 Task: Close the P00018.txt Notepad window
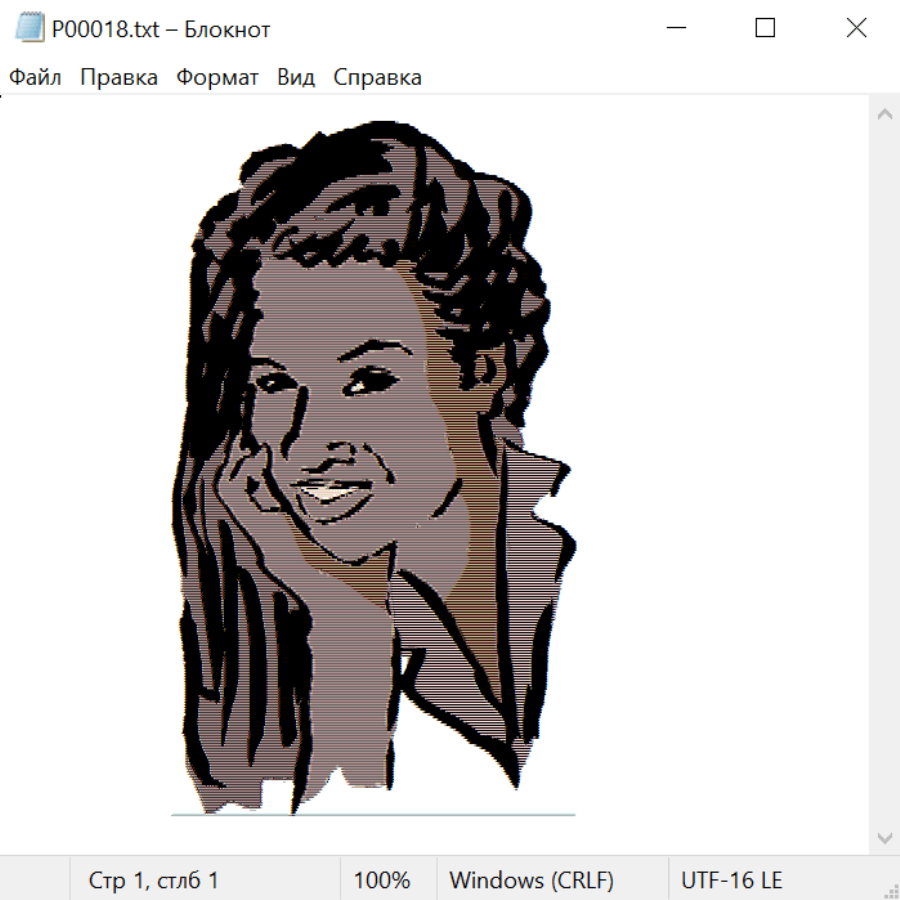[856, 29]
